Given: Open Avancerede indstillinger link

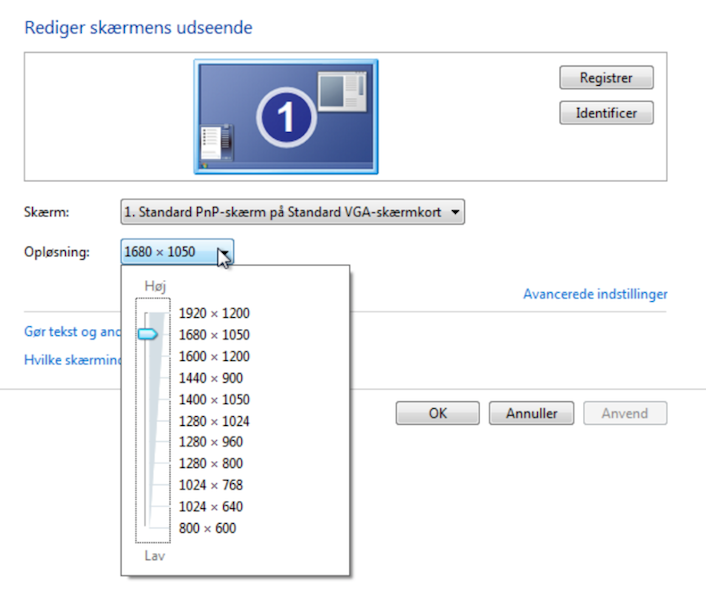Looking at the screenshot, I should (595, 294).
